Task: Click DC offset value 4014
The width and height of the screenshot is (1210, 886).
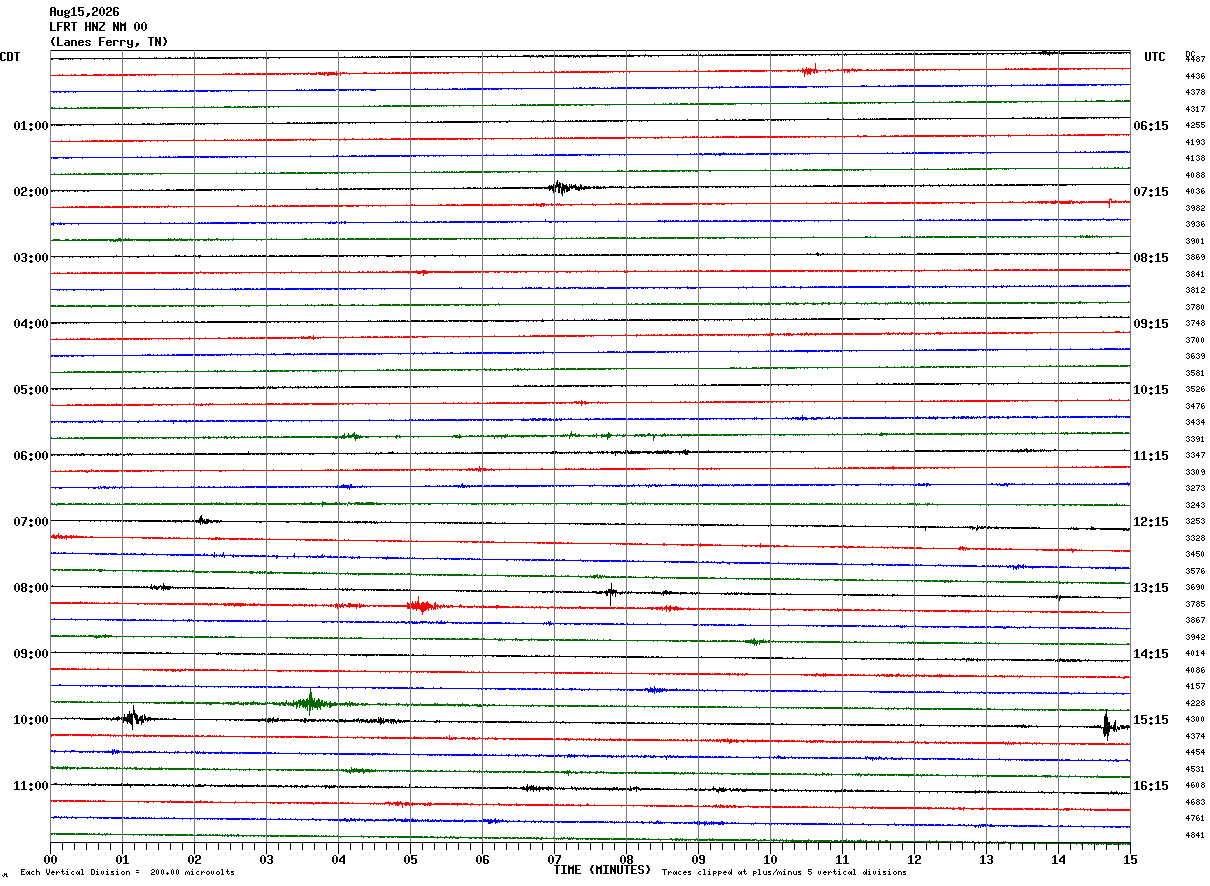Action: [1195, 653]
